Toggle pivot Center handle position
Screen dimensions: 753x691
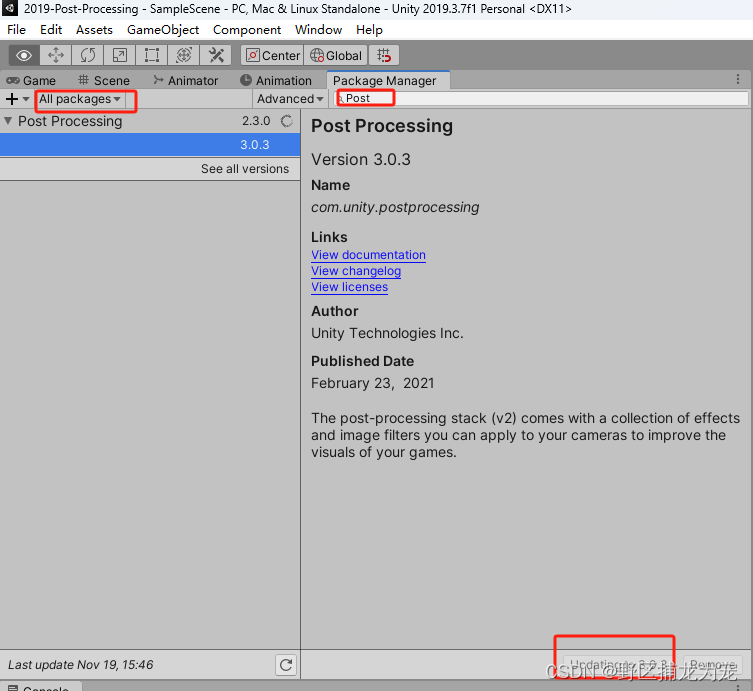pos(273,55)
